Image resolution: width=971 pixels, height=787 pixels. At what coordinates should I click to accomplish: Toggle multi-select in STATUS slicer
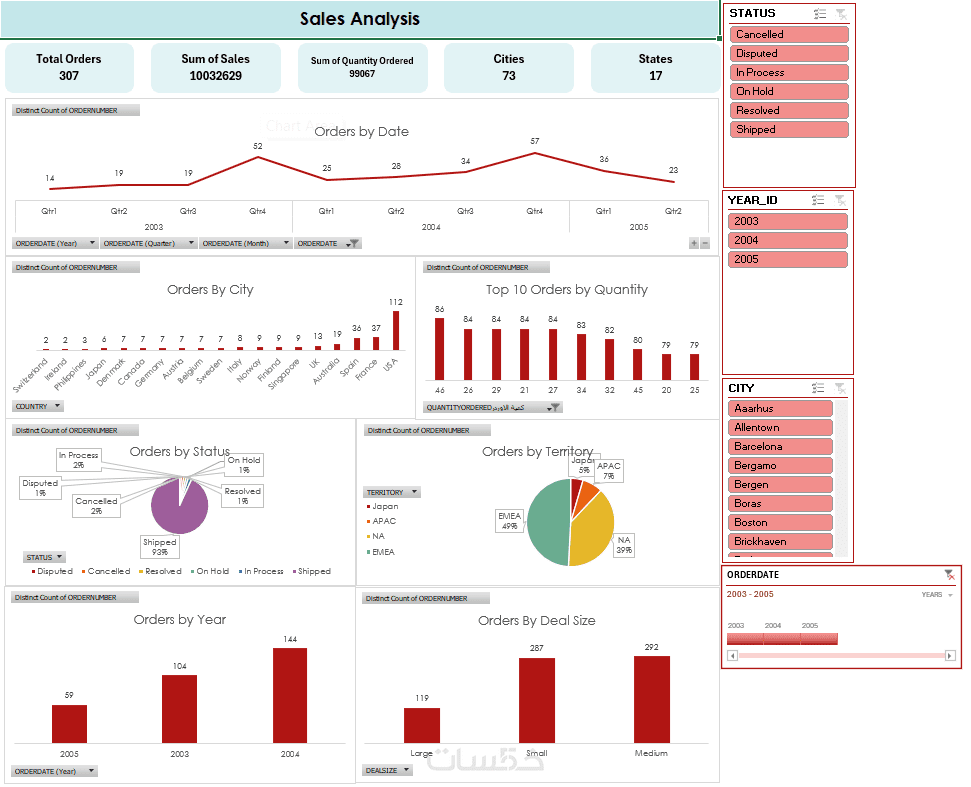click(x=820, y=14)
